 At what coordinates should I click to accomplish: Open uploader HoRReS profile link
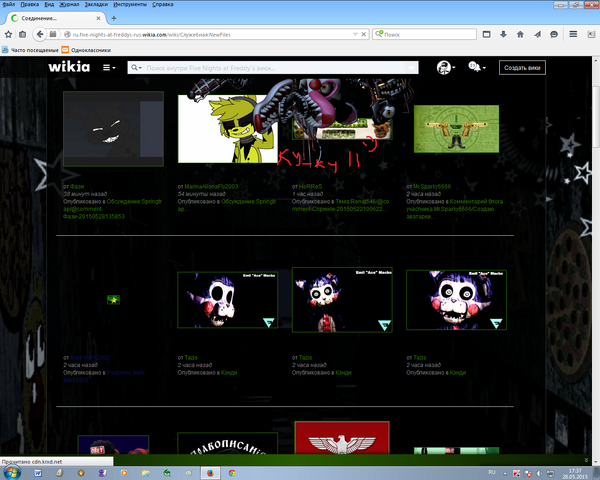pos(310,186)
